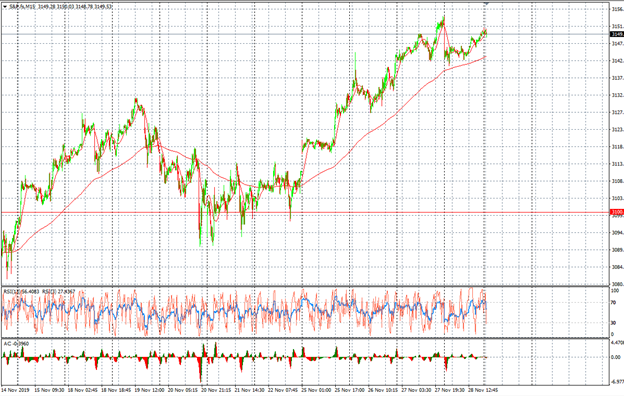This screenshot has width=629, height=396.
Task: Click the chart shift triangle marker on top edge
Action: [x=486, y=3]
